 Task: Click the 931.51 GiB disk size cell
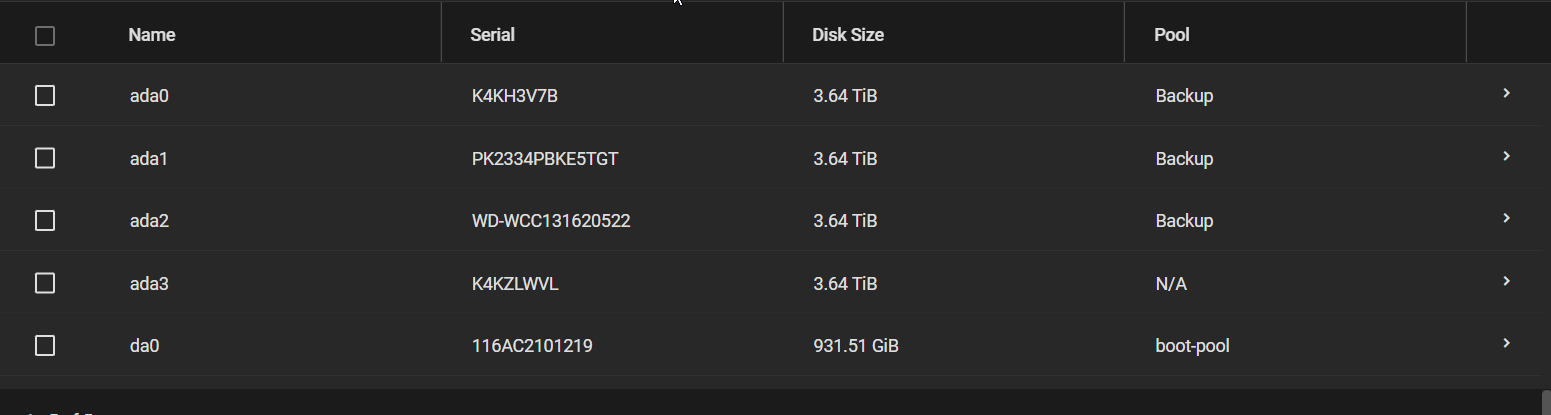tap(856, 347)
